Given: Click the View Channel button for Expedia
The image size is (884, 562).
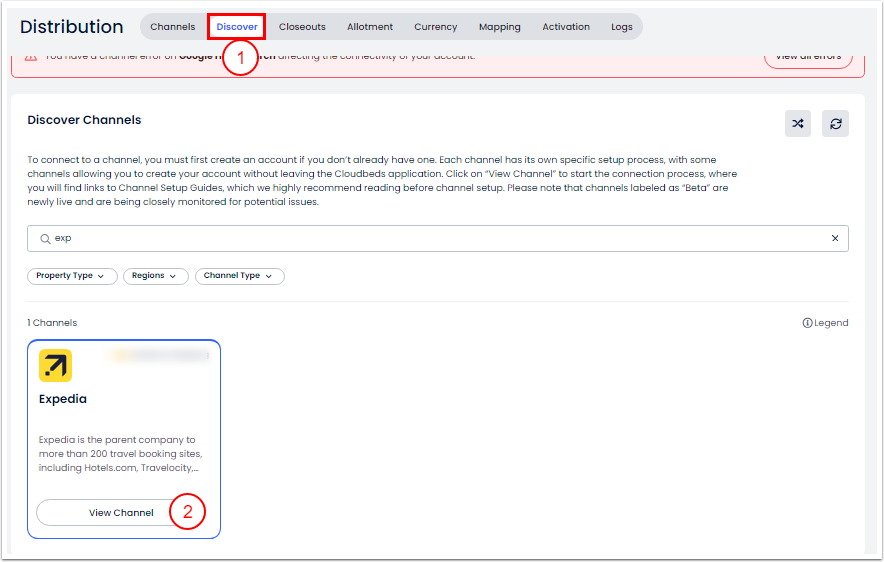Looking at the screenshot, I should (x=121, y=513).
